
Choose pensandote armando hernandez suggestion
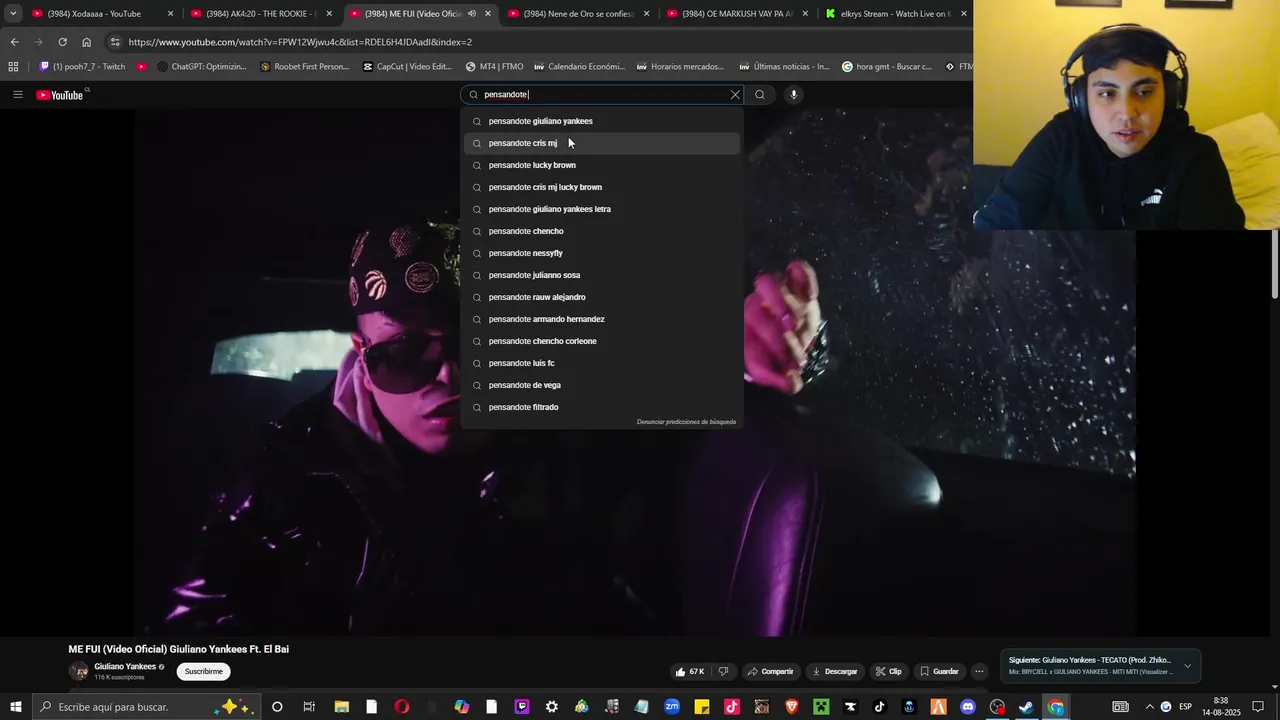pyautogui.click(x=602, y=319)
